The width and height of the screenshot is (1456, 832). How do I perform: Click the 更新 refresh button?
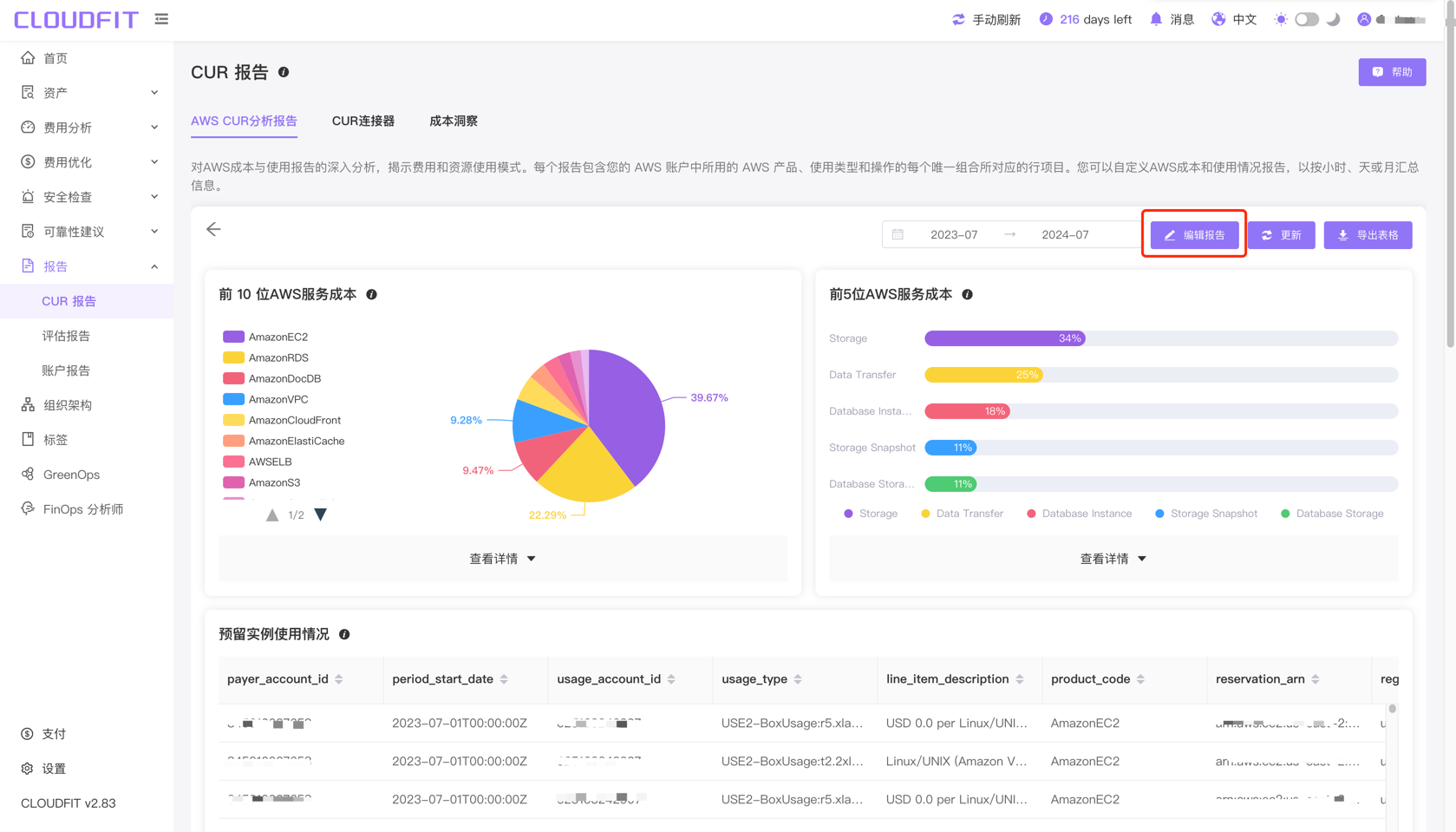1281,234
